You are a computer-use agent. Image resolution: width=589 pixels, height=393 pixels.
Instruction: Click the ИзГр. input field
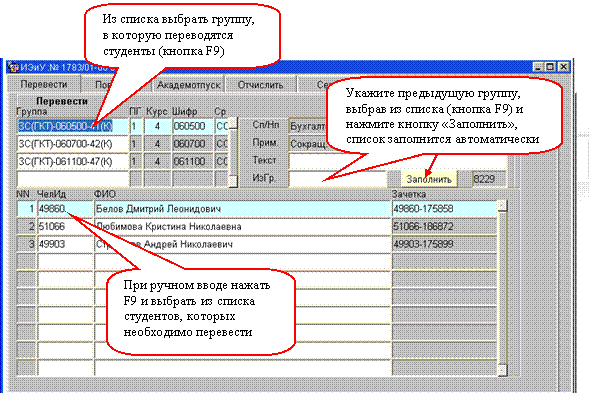point(337,179)
